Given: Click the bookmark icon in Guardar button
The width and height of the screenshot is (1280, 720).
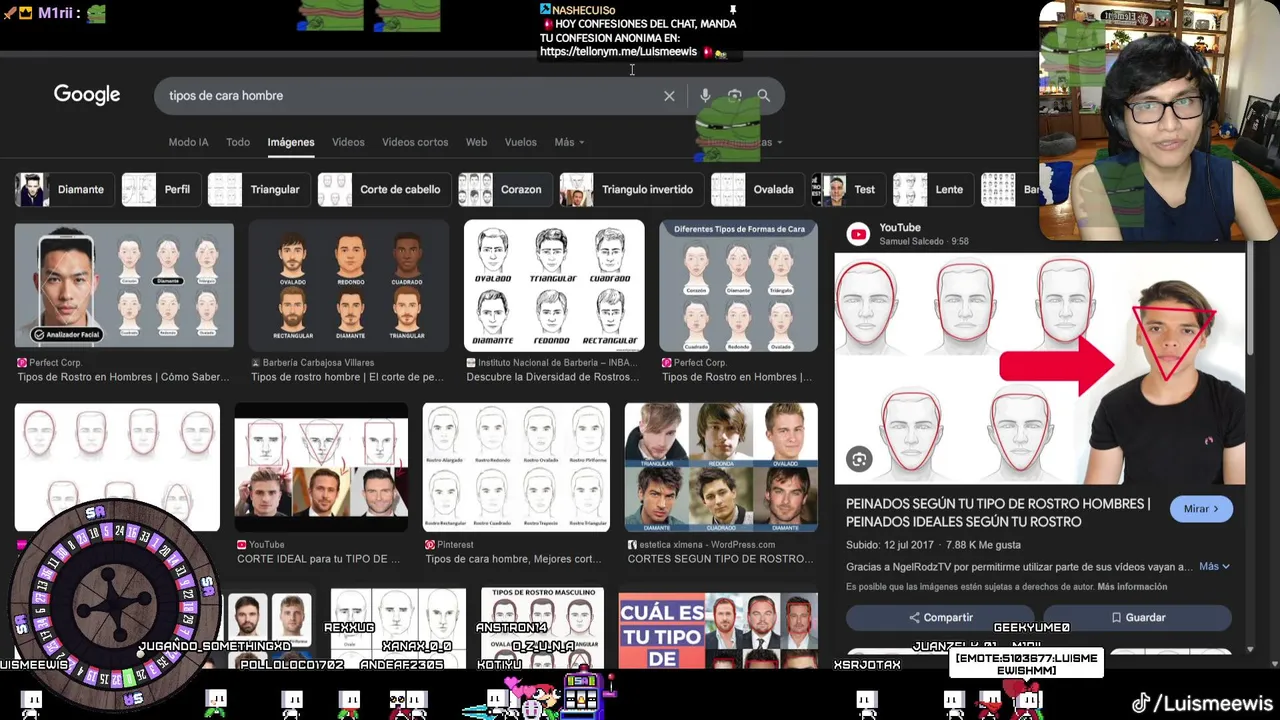Looking at the screenshot, I should [1116, 618].
